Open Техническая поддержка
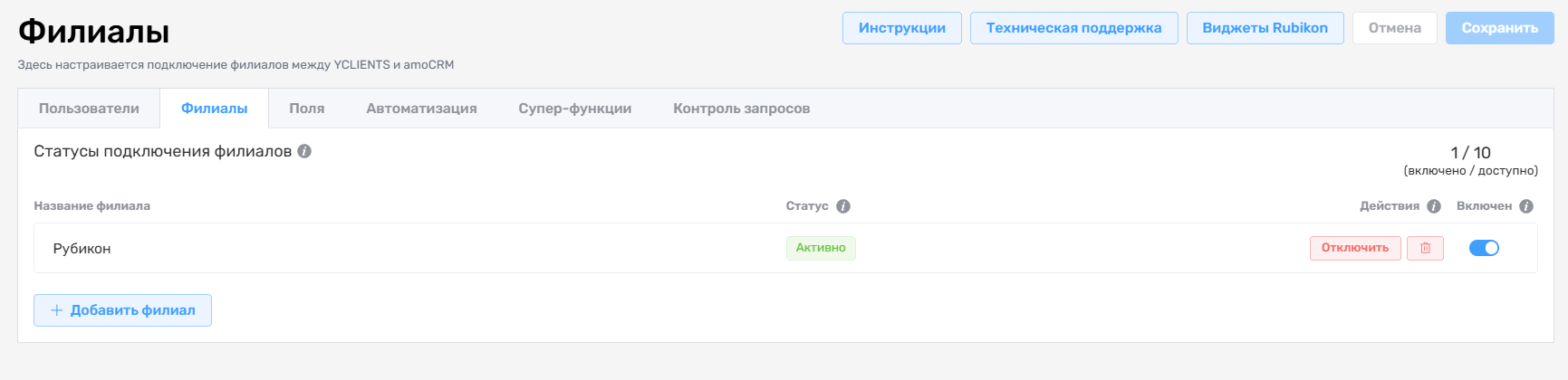The height and width of the screenshot is (380, 1568). 1074,28
